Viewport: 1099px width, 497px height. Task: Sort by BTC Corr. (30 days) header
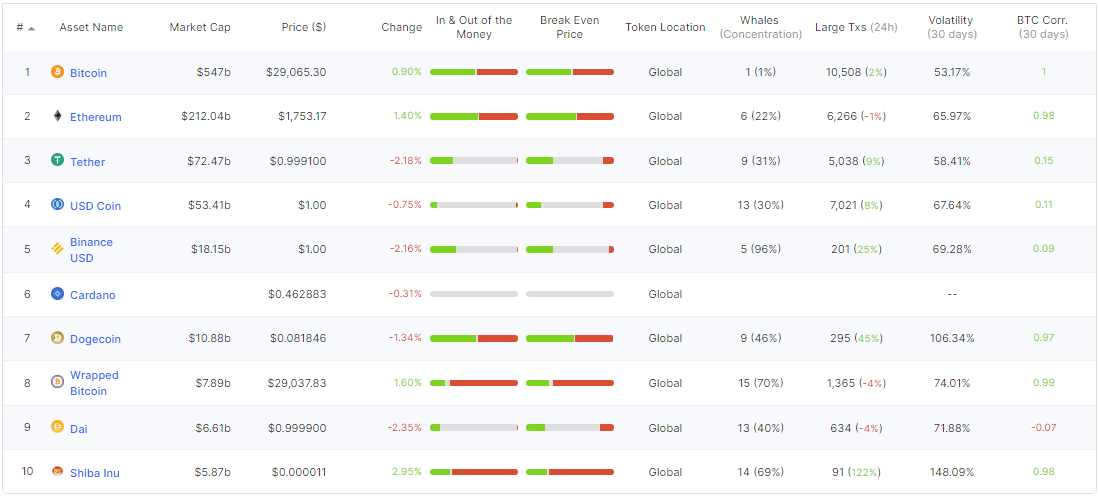[x=1043, y=27]
